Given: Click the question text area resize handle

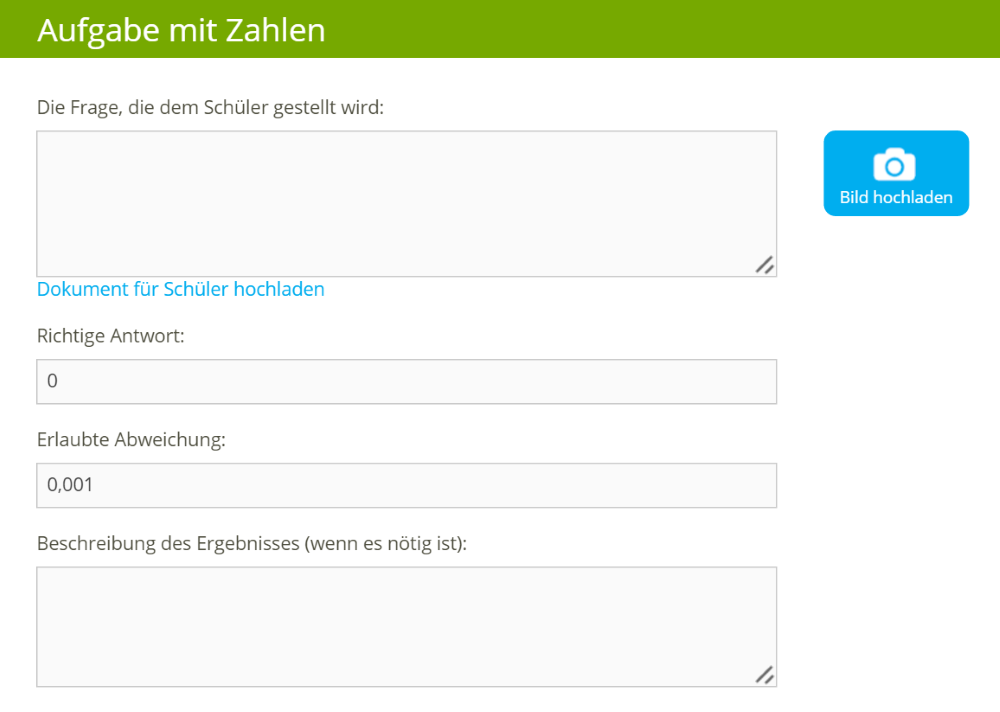Looking at the screenshot, I should pos(765,265).
